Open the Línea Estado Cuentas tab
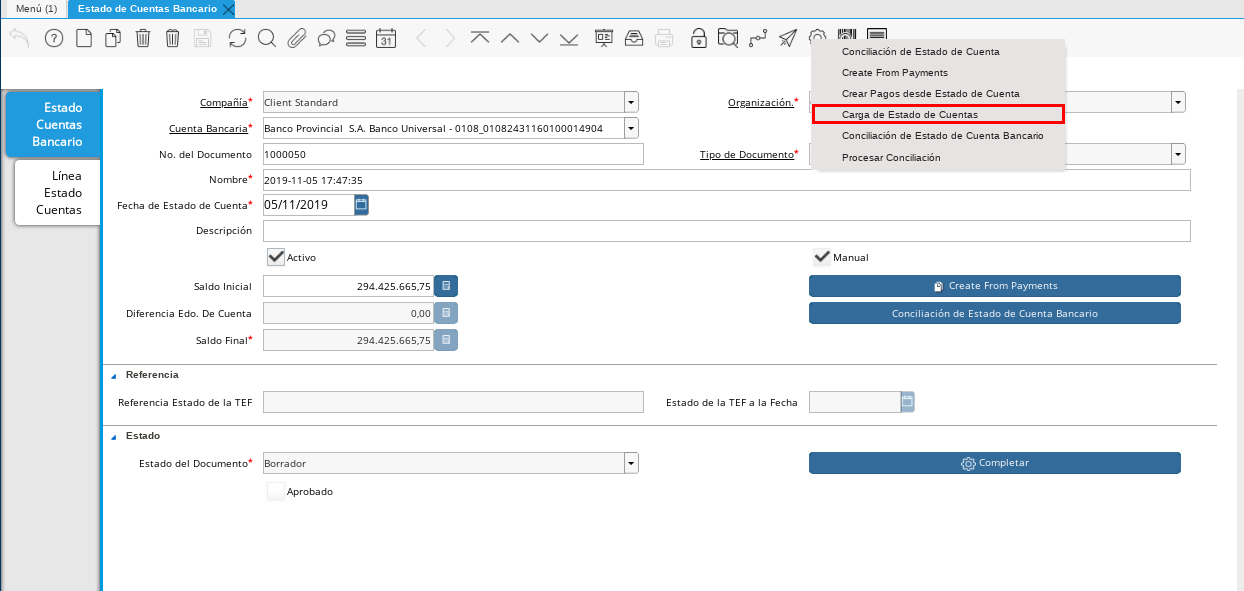The image size is (1244, 591). [58, 192]
